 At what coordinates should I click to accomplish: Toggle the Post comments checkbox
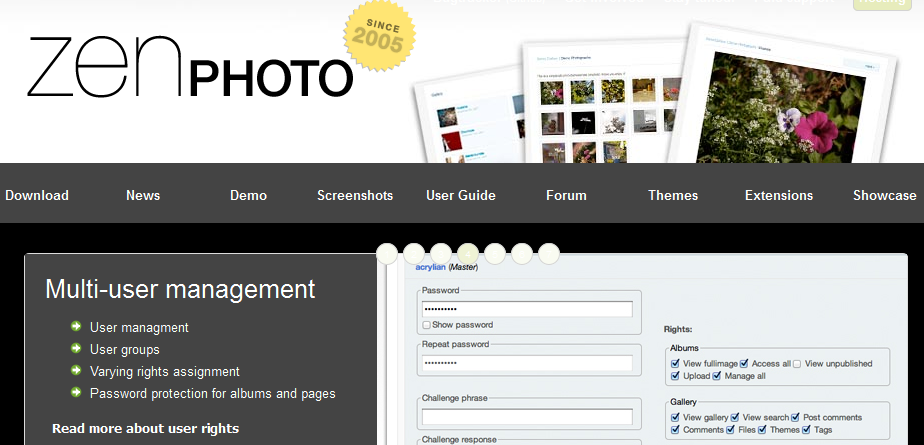pyautogui.click(x=796, y=417)
